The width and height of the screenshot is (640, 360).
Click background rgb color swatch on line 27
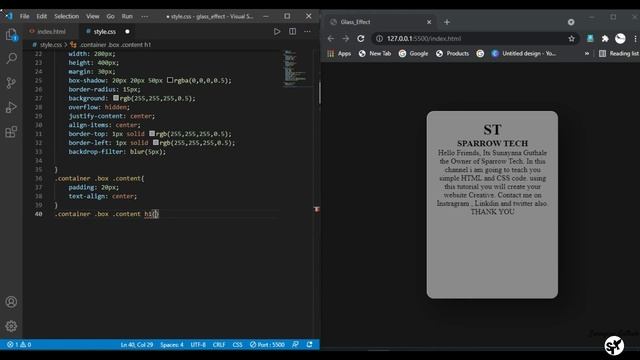[x=116, y=98]
